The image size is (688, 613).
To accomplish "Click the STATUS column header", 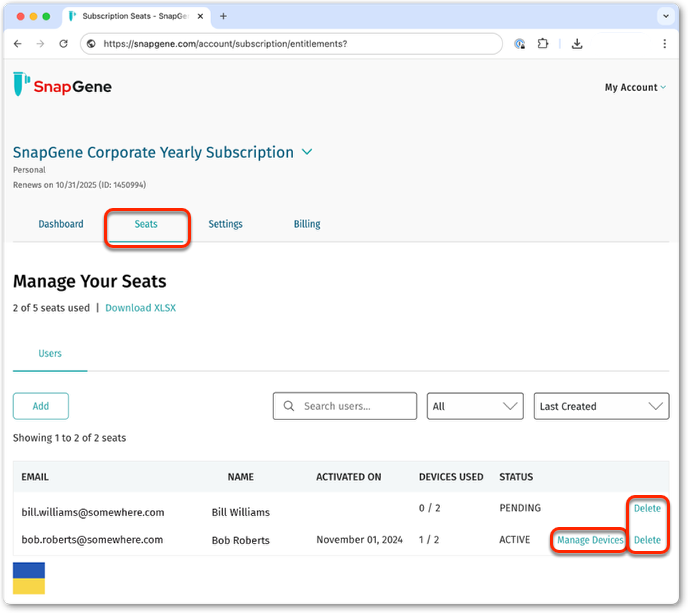I will [x=516, y=477].
